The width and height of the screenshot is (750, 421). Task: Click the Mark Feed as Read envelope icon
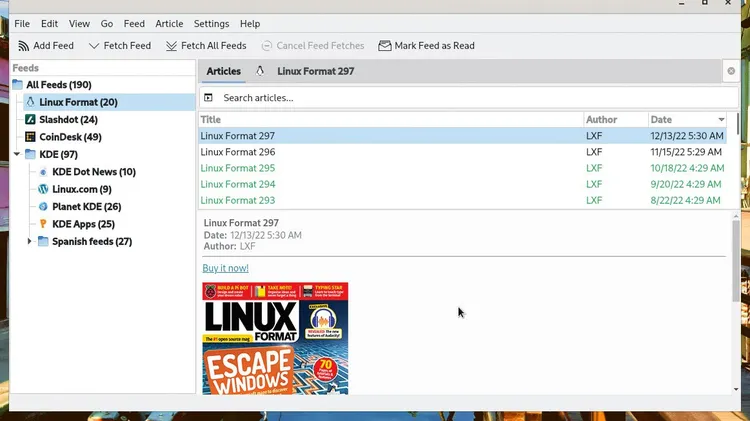[385, 46]
